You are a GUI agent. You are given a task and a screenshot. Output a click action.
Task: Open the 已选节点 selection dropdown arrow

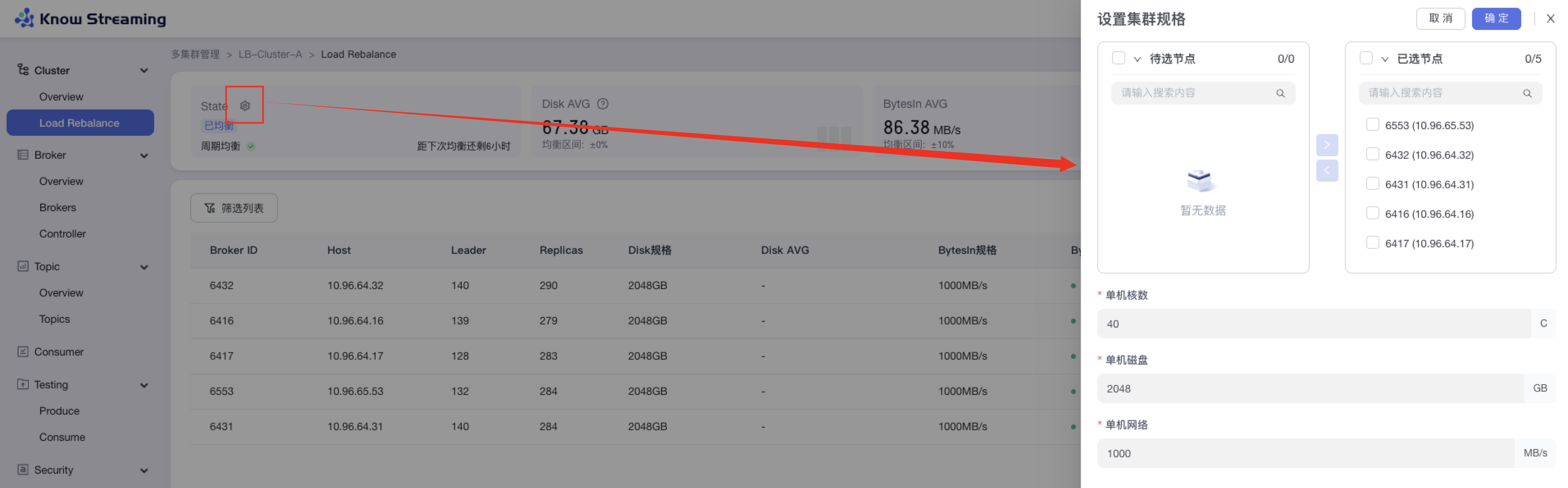[1384, 59]
